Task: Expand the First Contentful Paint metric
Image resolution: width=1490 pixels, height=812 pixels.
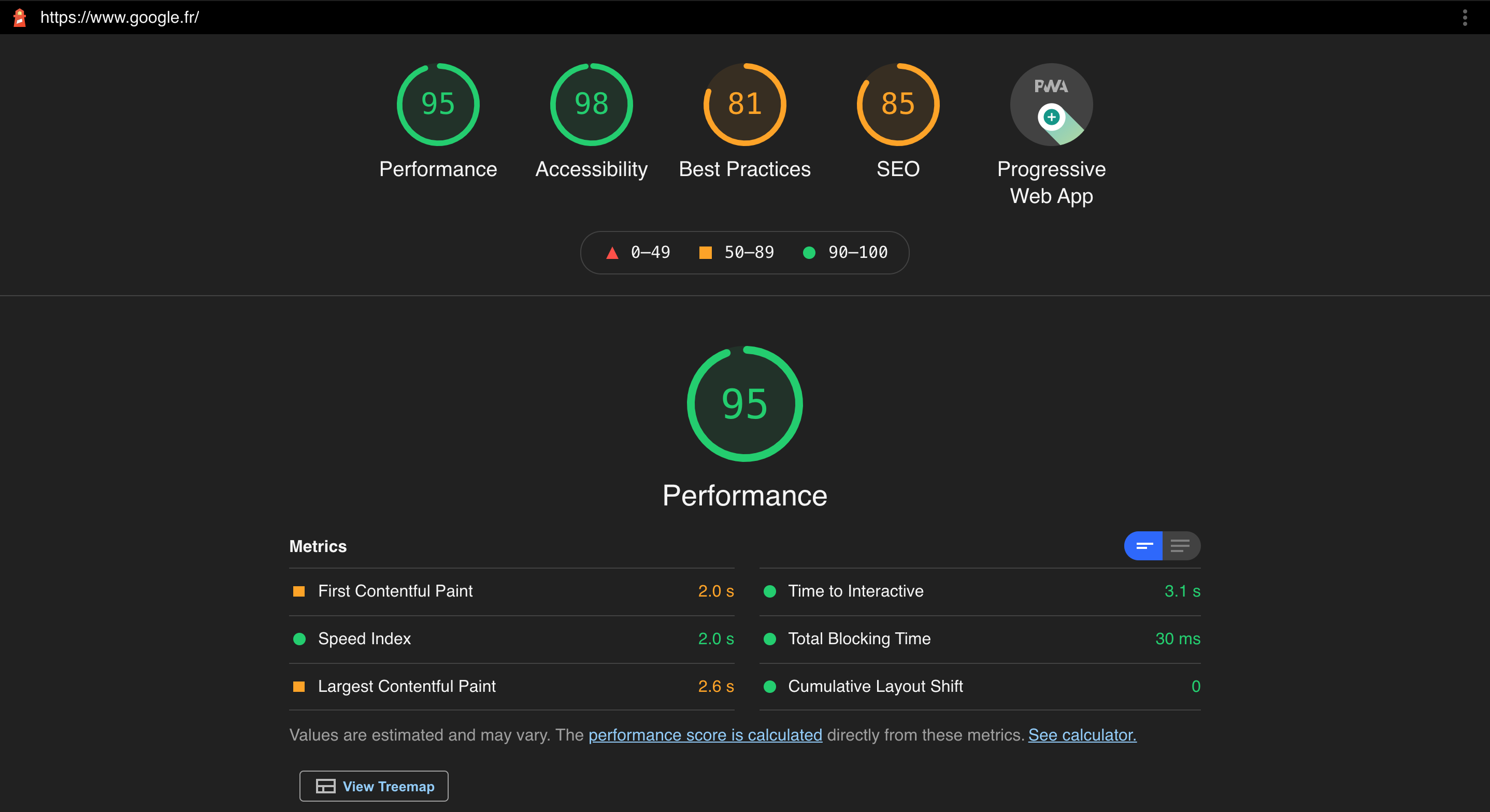Action: point(511,591)
